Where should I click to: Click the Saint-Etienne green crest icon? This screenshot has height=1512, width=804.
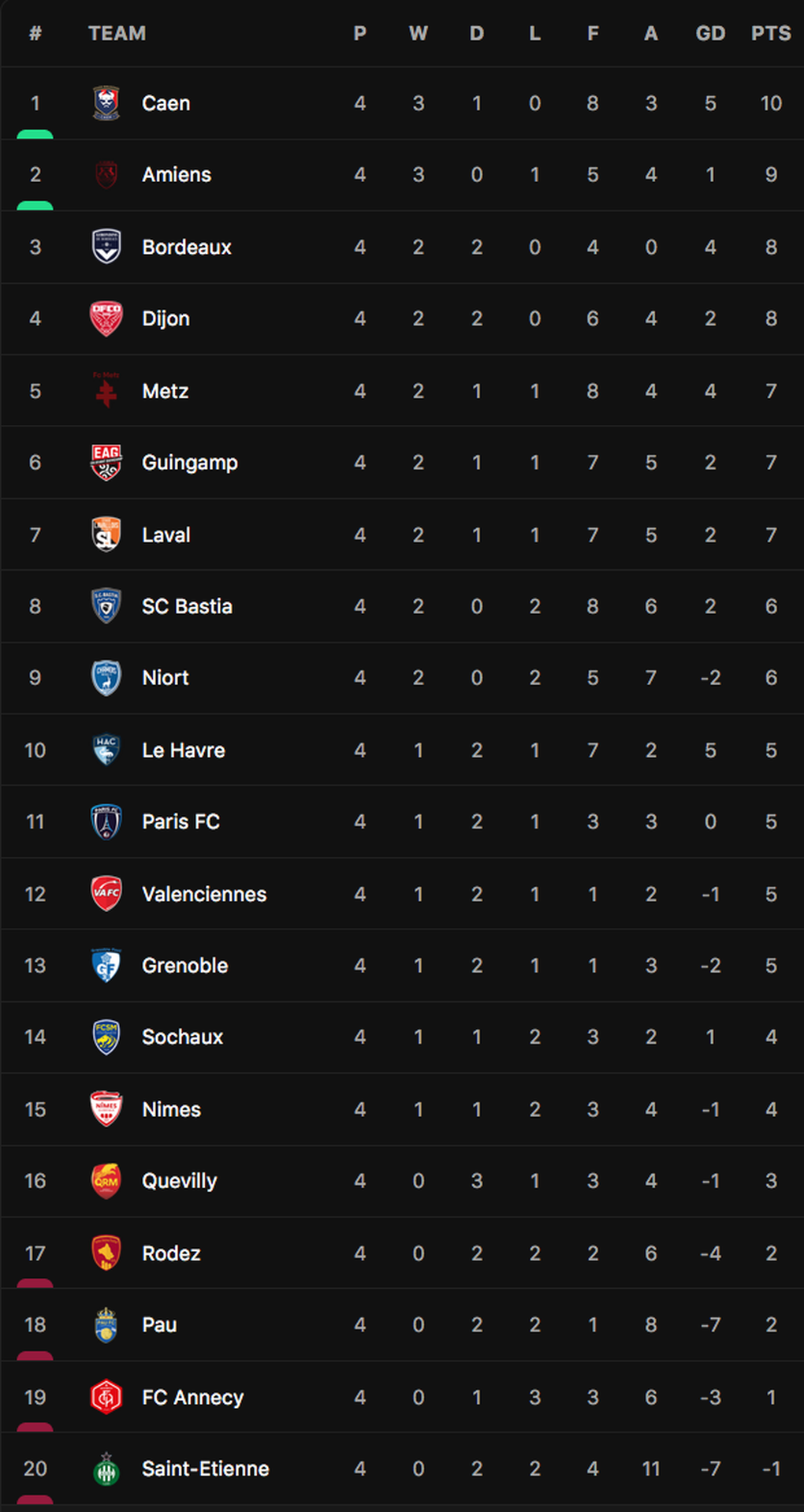click(x=106, y=1469)
